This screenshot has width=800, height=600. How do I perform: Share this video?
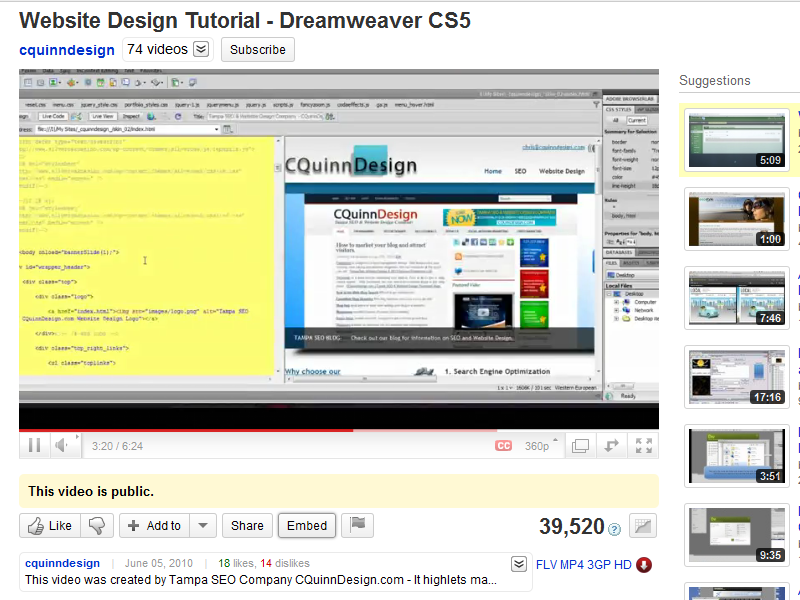click(247, 525)
